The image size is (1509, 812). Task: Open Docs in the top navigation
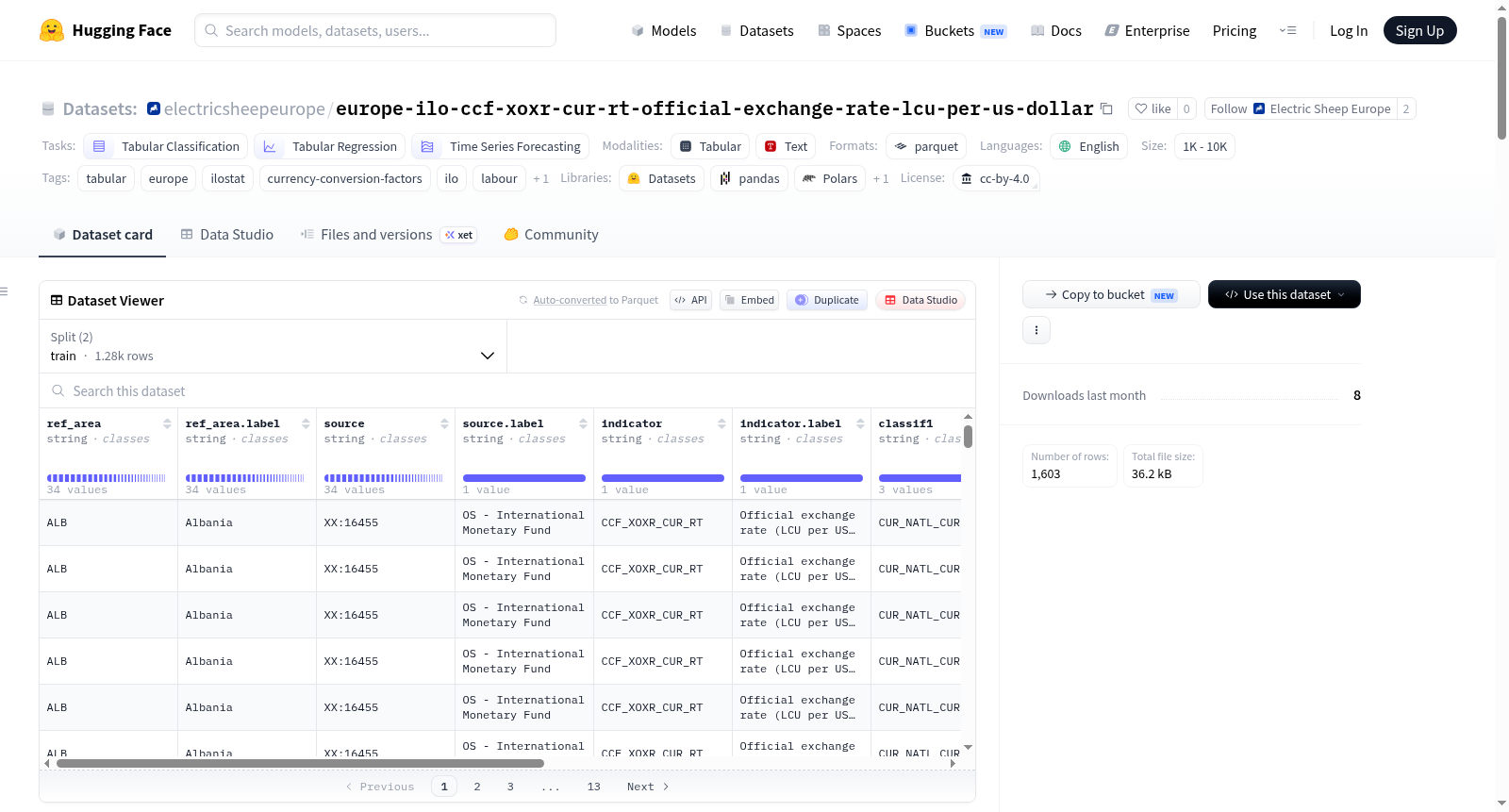[1056, 31]
